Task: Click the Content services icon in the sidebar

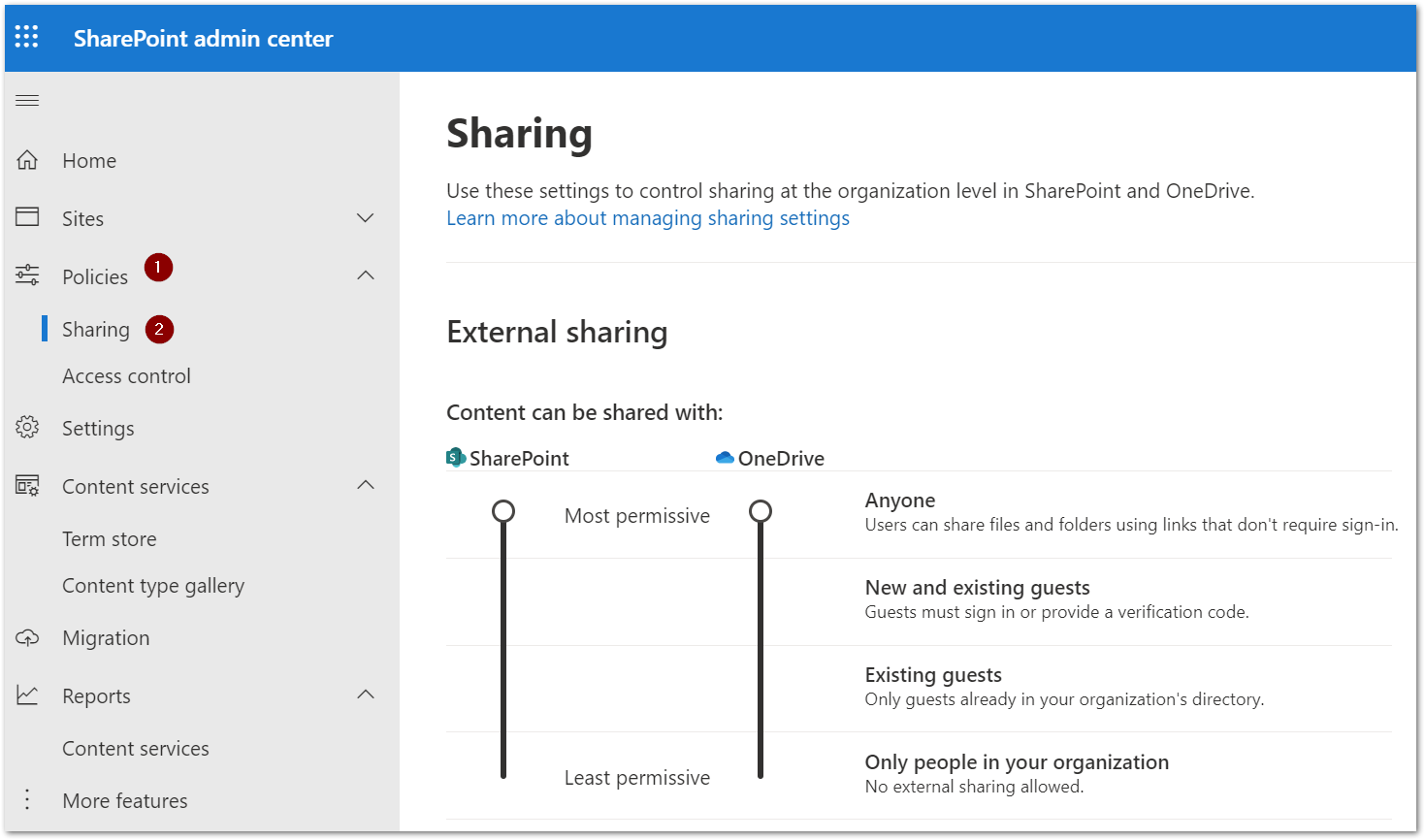Action: click(27, 485)
